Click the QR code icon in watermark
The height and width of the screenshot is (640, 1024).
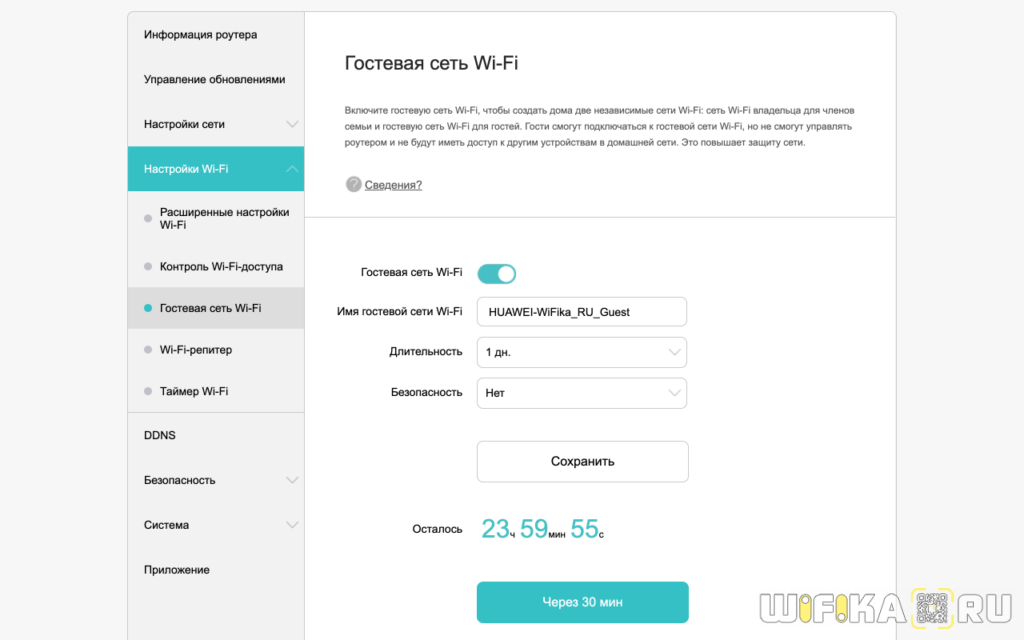930,609
